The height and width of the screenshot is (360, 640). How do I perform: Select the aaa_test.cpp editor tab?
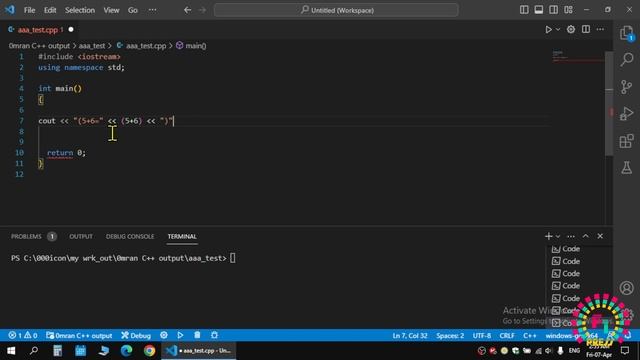click(x=40, y=29)
